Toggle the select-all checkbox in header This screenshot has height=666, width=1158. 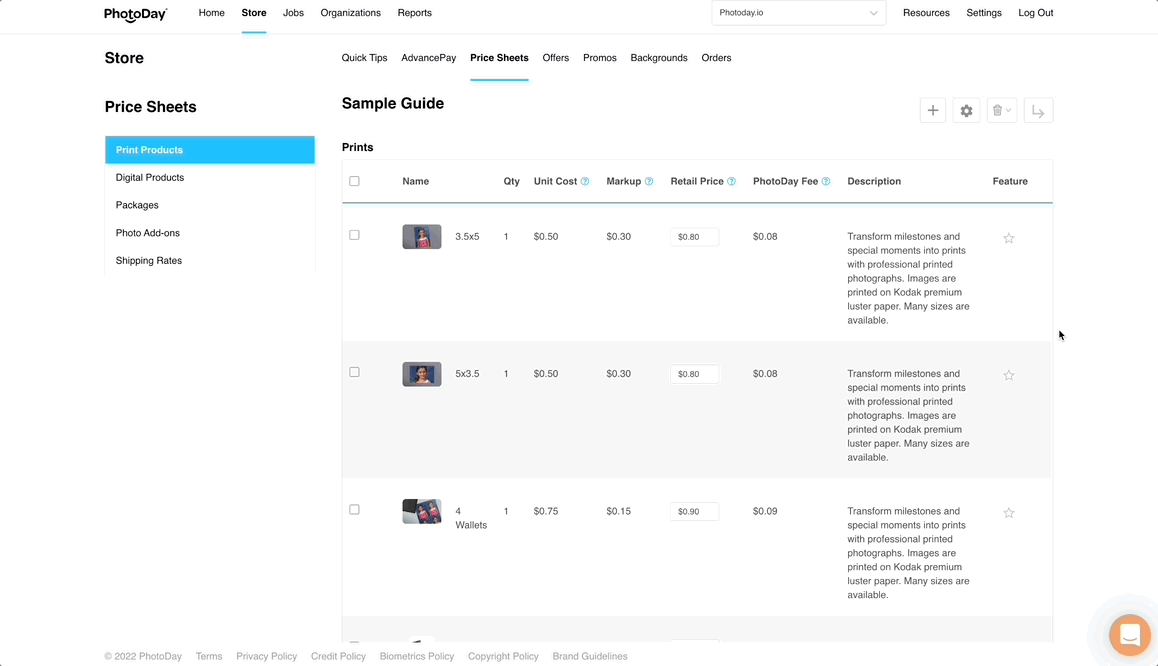pos(354,181)
